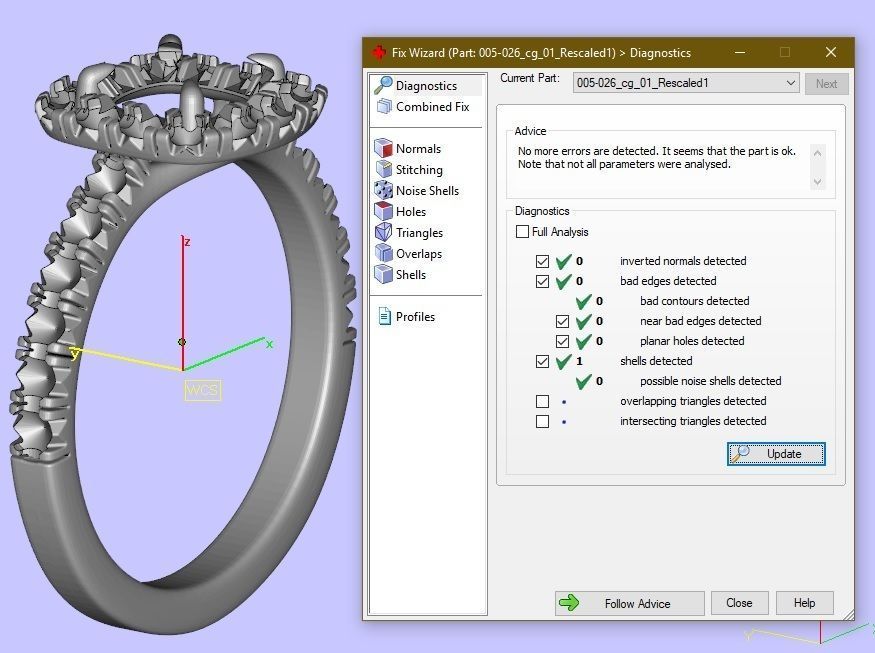Screen dimensions: 875x653
Task: Toggle near bad edges detected checkbox
Action: 562,321
